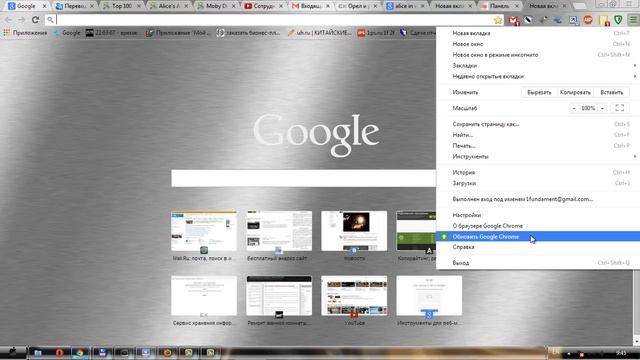Click into the Google search box

[x=304, y=178]
